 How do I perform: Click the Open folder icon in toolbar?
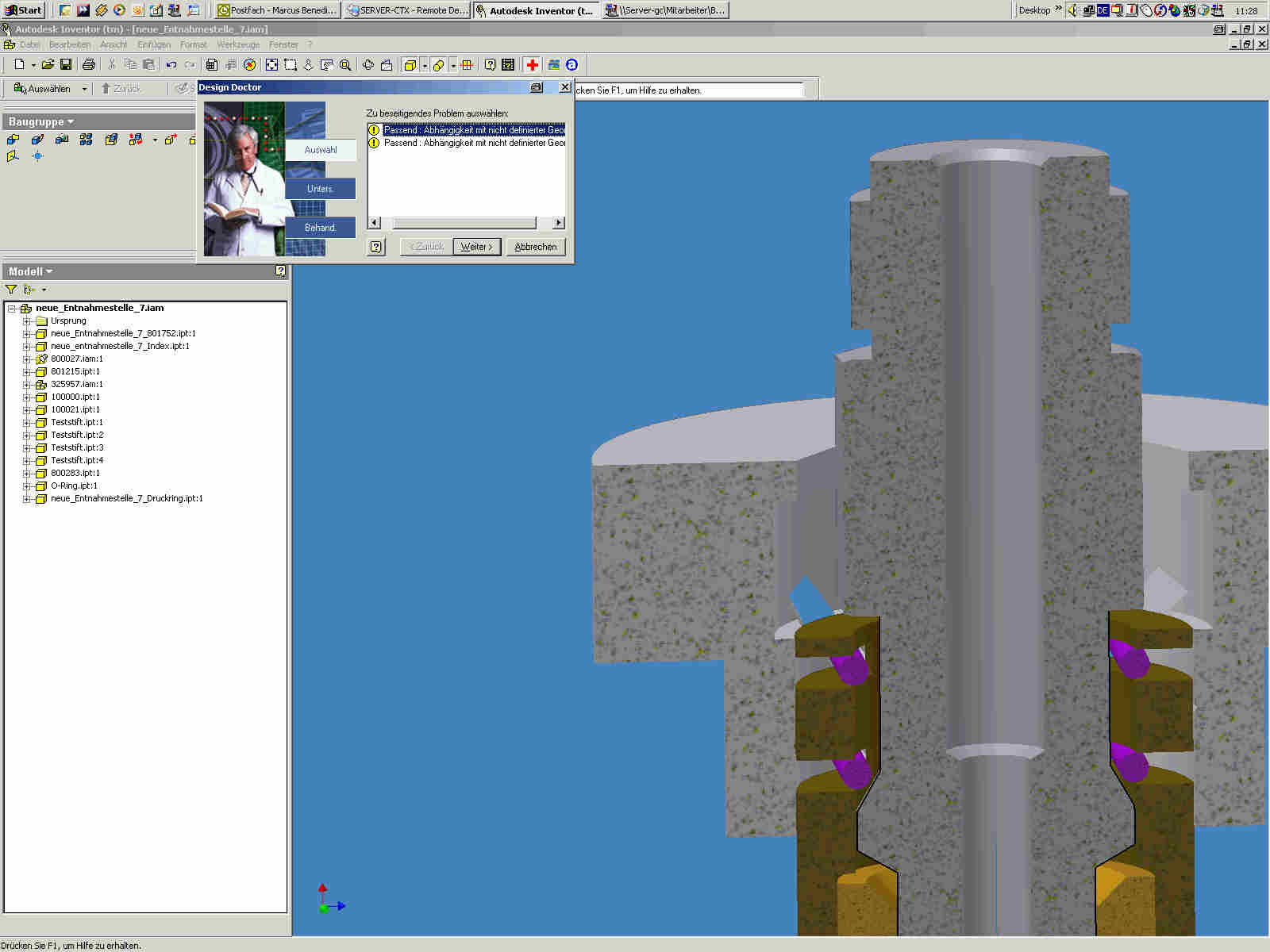point(48,65)
